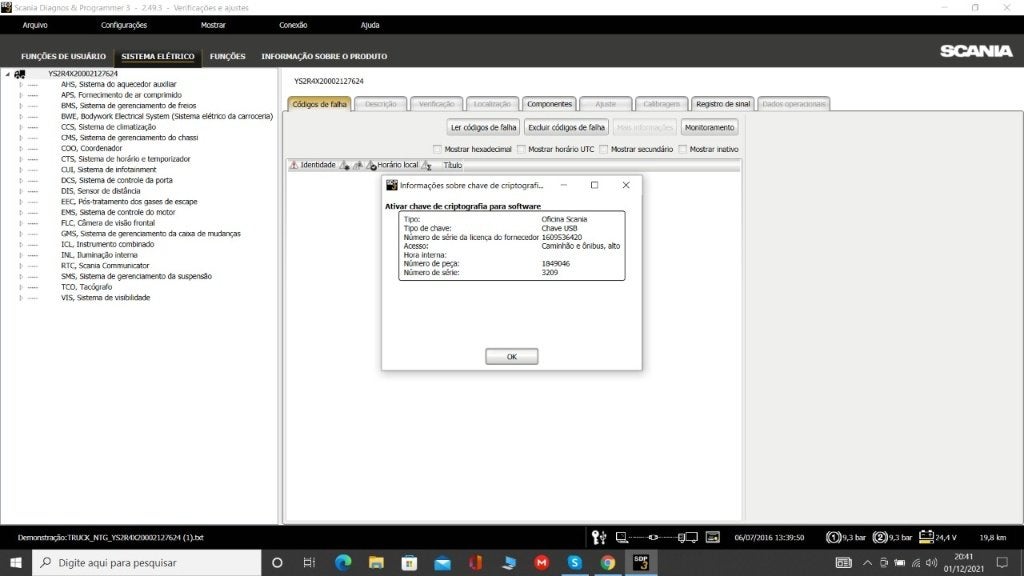Screen dimensions: 1024x576
Task: Enable Mostrar inativo checkbox
Action: tap(682, 149)
